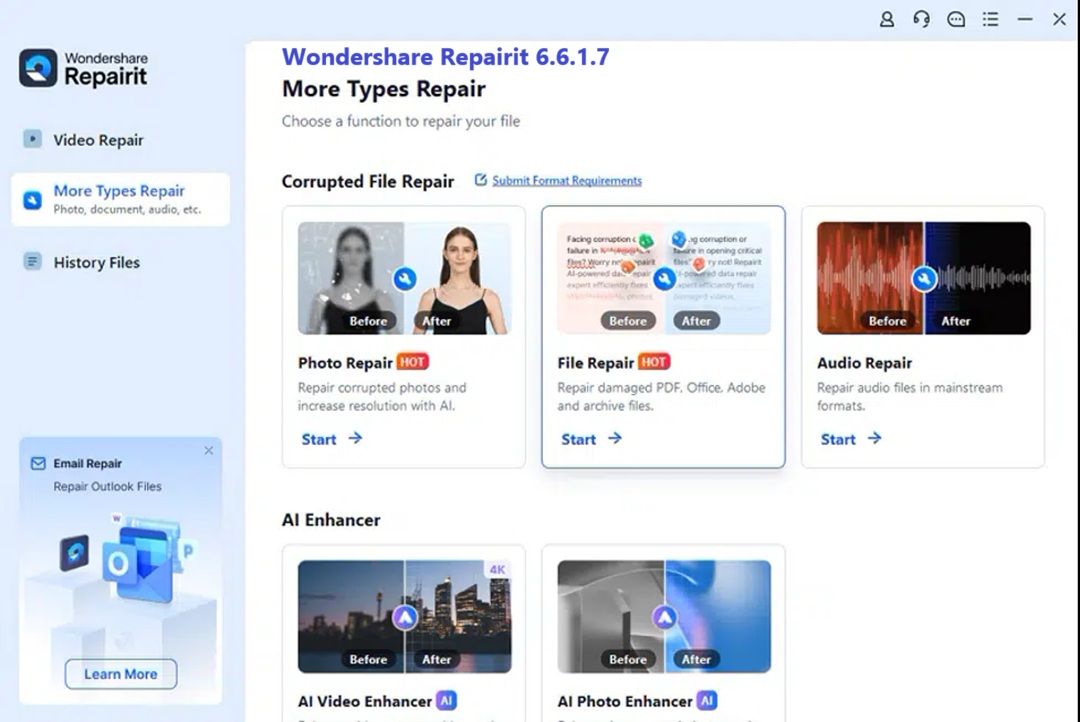This screenshot has height=722, width=1080.
Task: Click the HOT badge beside File Repair
Action: point(654,362)
